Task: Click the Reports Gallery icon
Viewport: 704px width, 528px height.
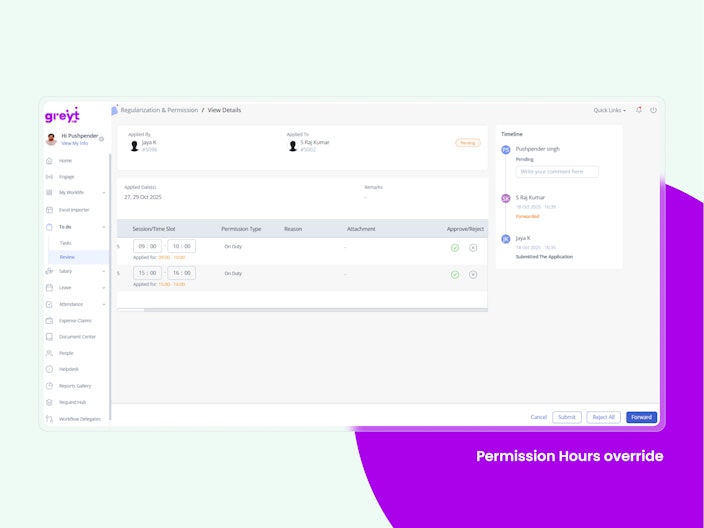Action: click(49, 386)
